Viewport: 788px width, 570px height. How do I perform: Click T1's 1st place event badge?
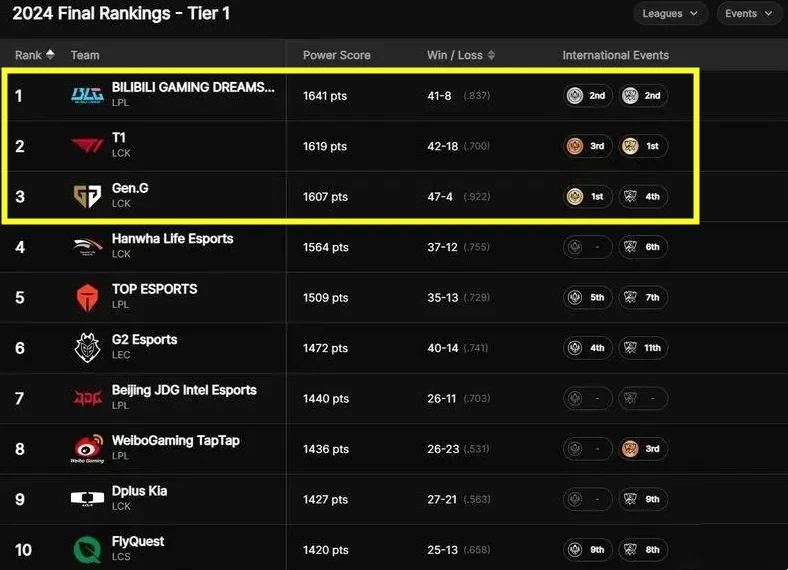click(643, 146)
